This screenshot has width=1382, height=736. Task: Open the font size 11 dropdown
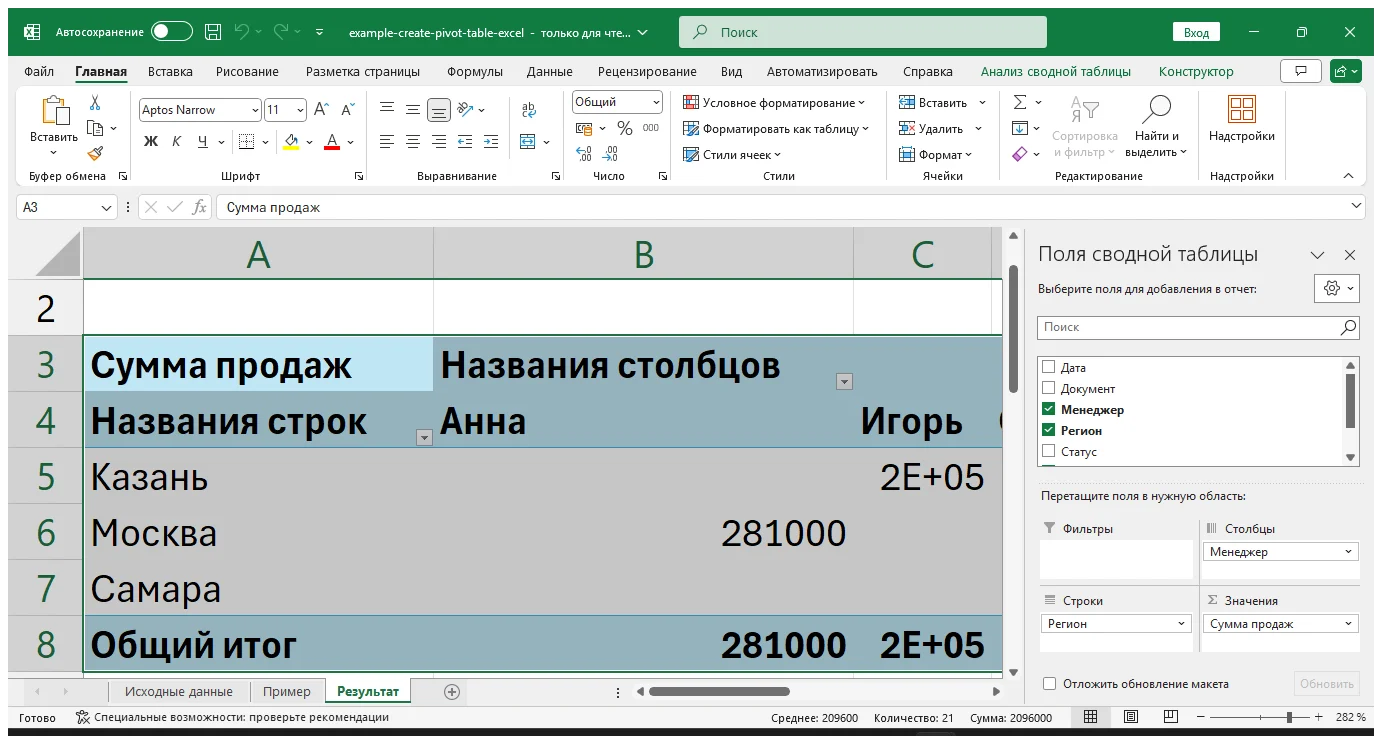pos(300,110)
